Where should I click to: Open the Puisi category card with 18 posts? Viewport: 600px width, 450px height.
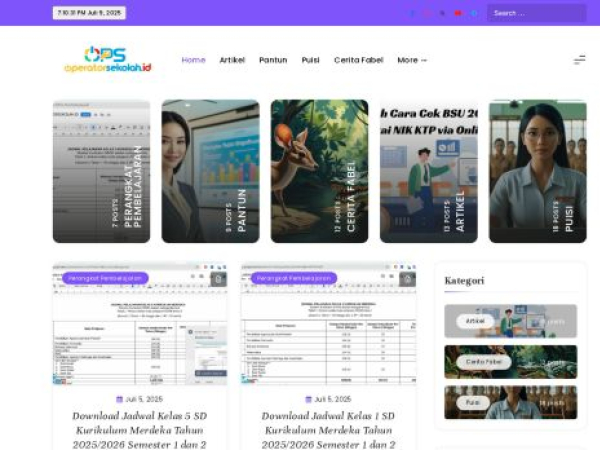tap(537, 171)
